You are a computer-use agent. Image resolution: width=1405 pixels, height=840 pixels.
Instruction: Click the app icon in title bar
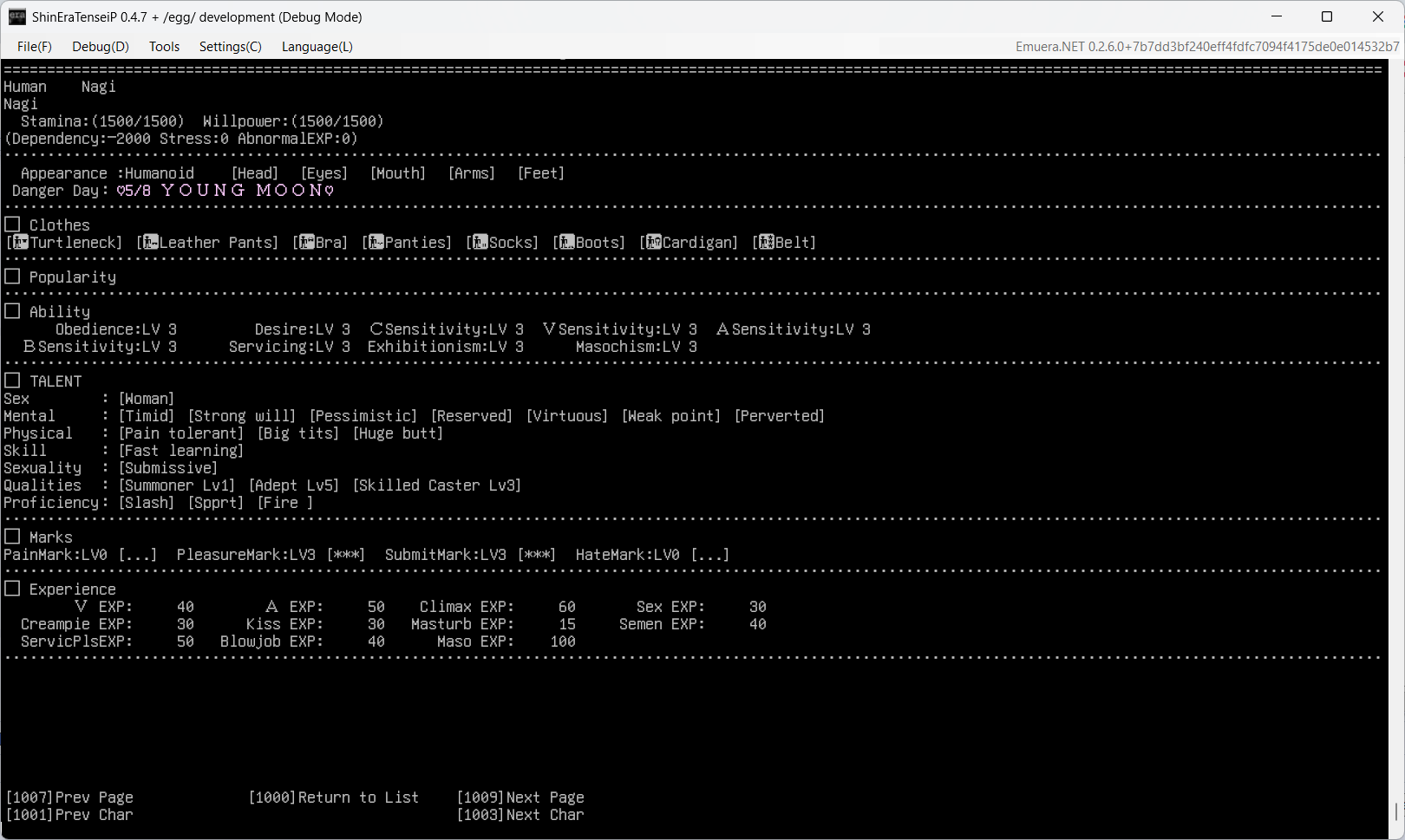[x=17, y=16]
